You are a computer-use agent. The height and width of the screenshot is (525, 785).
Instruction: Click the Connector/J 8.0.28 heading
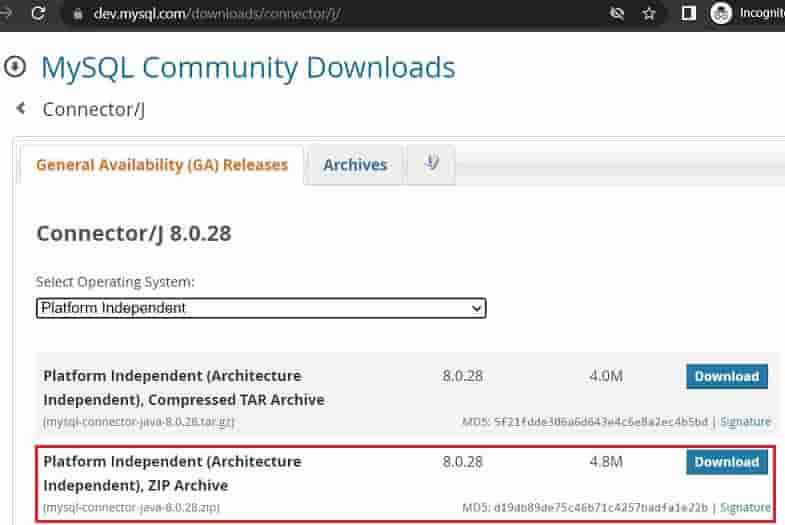[134, 233]
